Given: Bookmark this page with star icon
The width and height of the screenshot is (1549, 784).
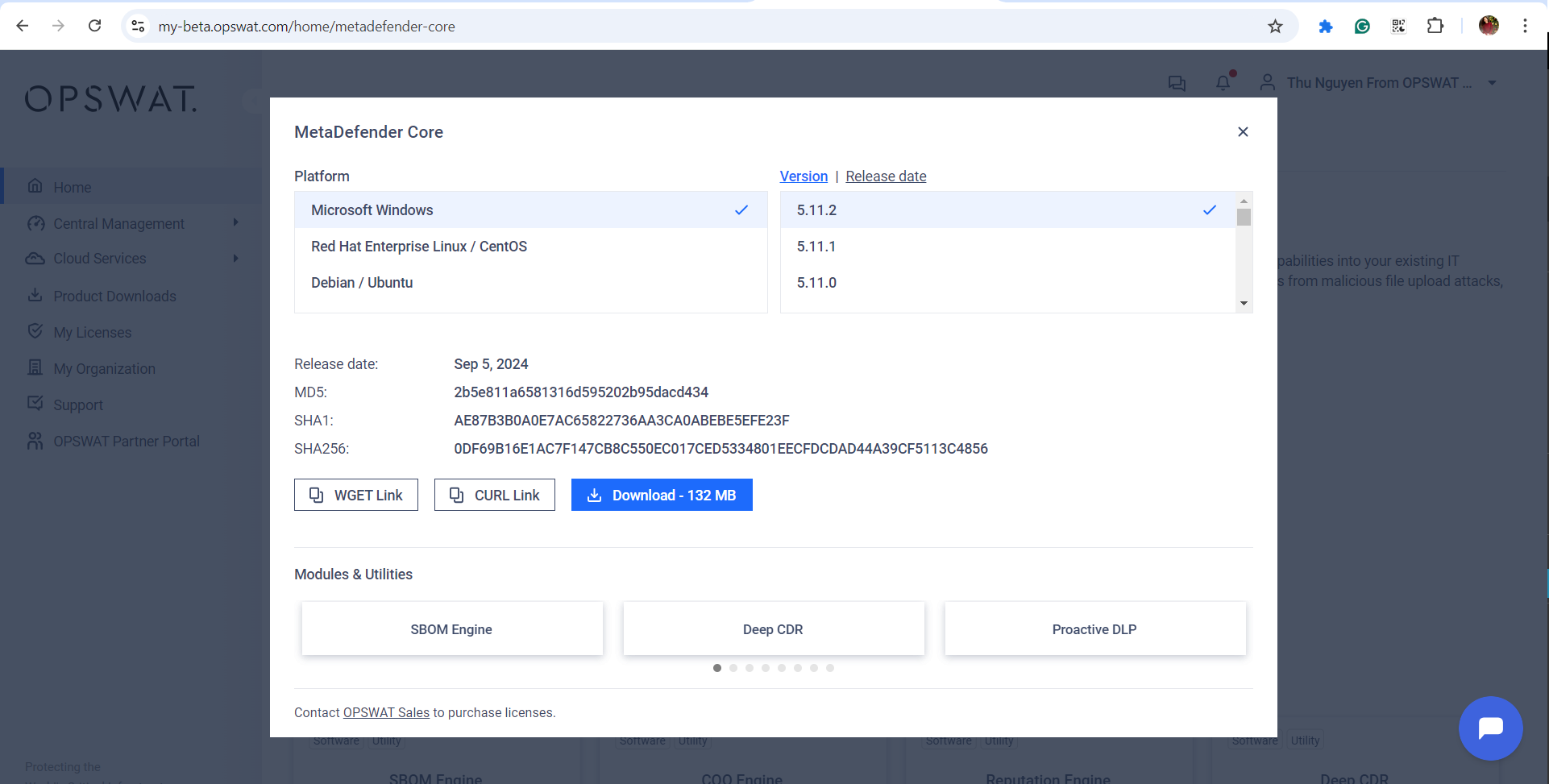Looking at the screenshot, I should 1275,27.
